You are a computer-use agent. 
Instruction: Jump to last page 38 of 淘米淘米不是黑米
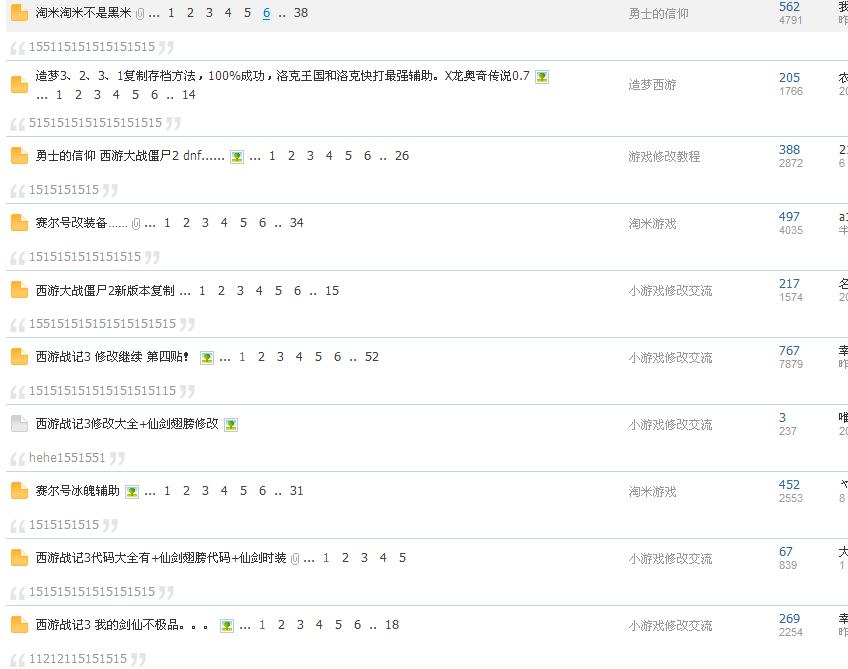[x=301, y=13]
